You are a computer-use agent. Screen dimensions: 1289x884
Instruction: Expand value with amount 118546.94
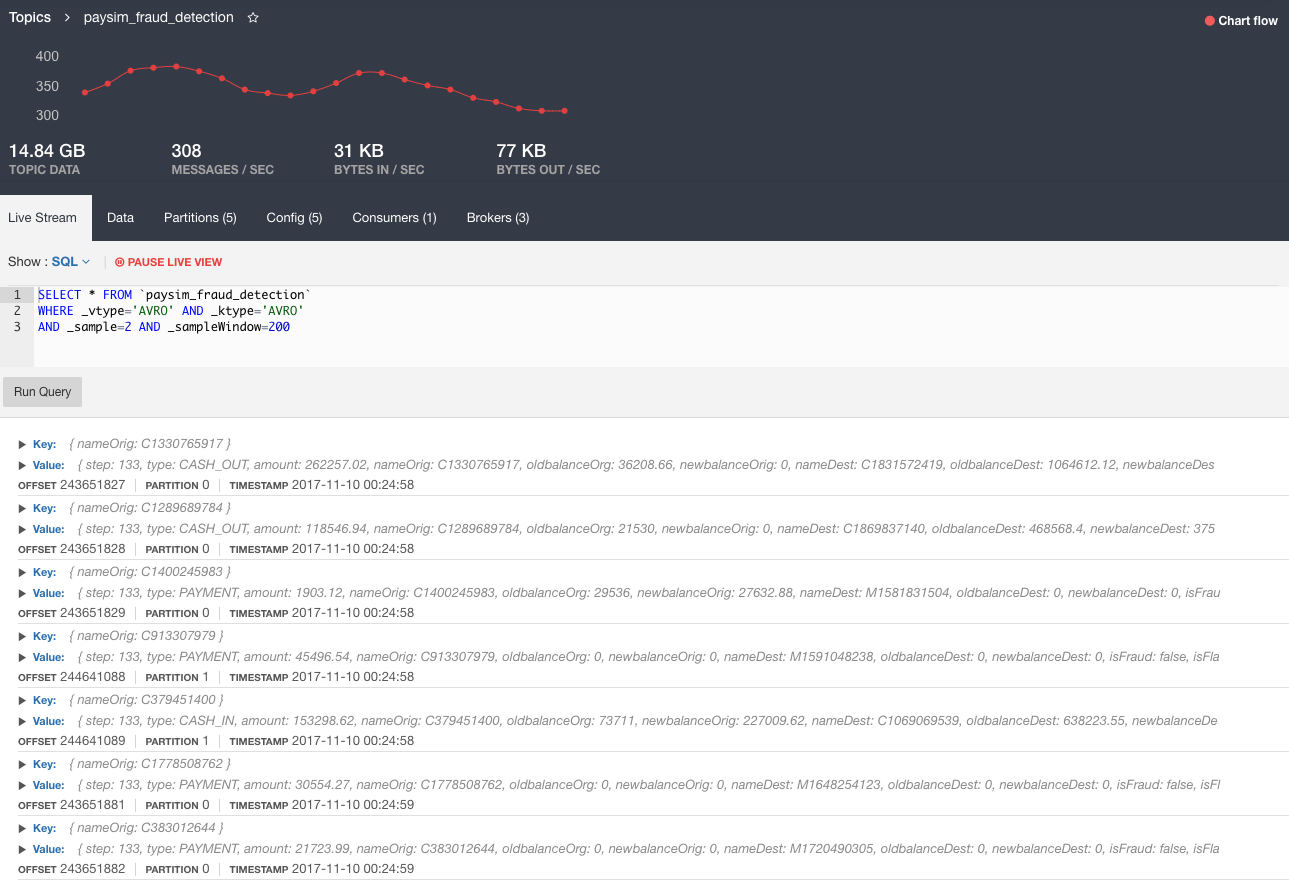tap(22, 529)
